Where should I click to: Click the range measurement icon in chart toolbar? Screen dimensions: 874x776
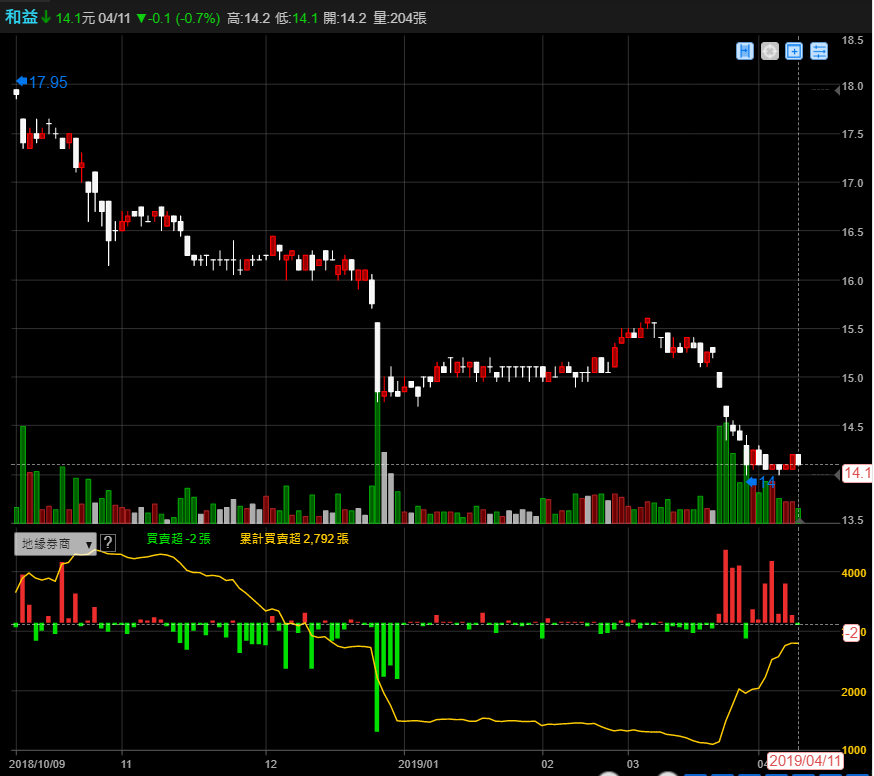(x=745, y=51)
